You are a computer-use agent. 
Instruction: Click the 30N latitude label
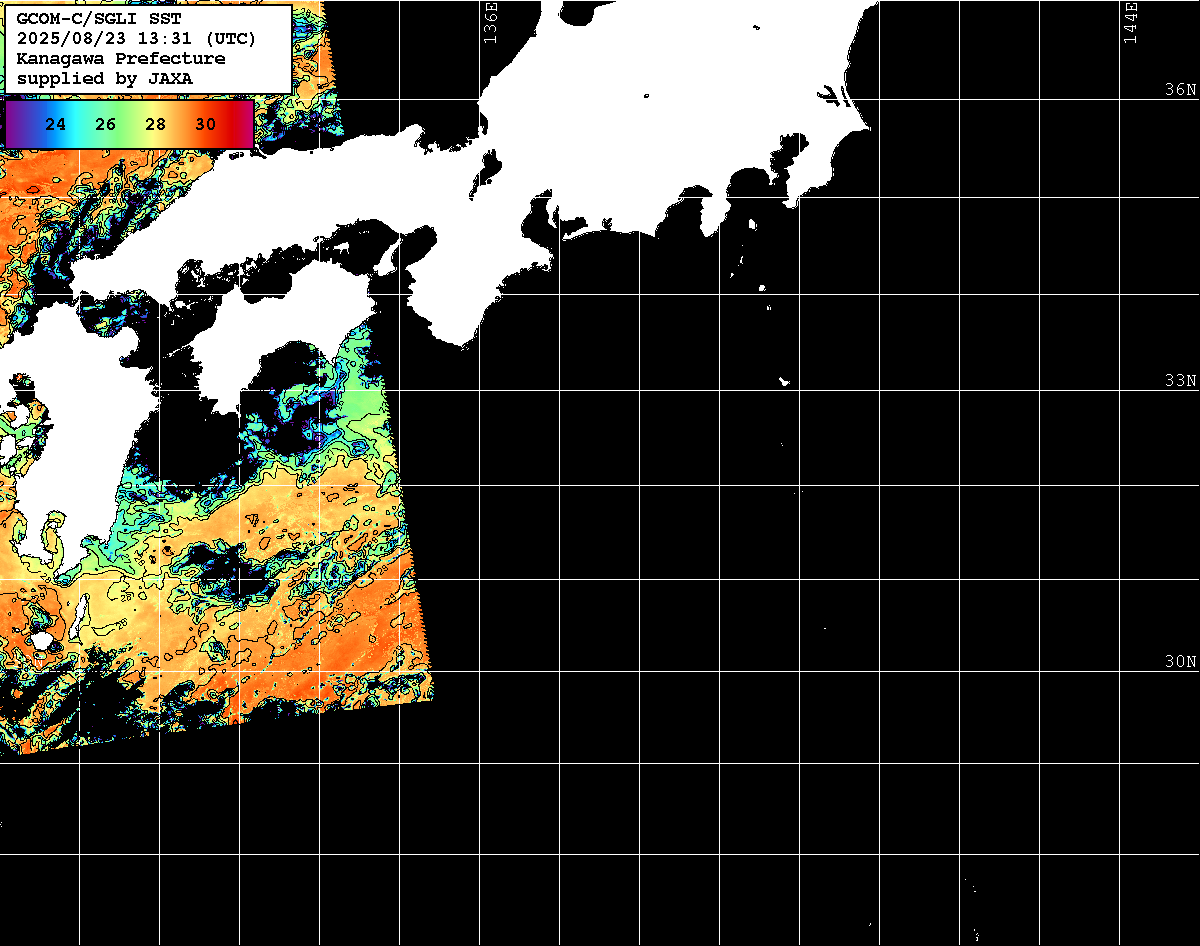[x=1181, y=661]
